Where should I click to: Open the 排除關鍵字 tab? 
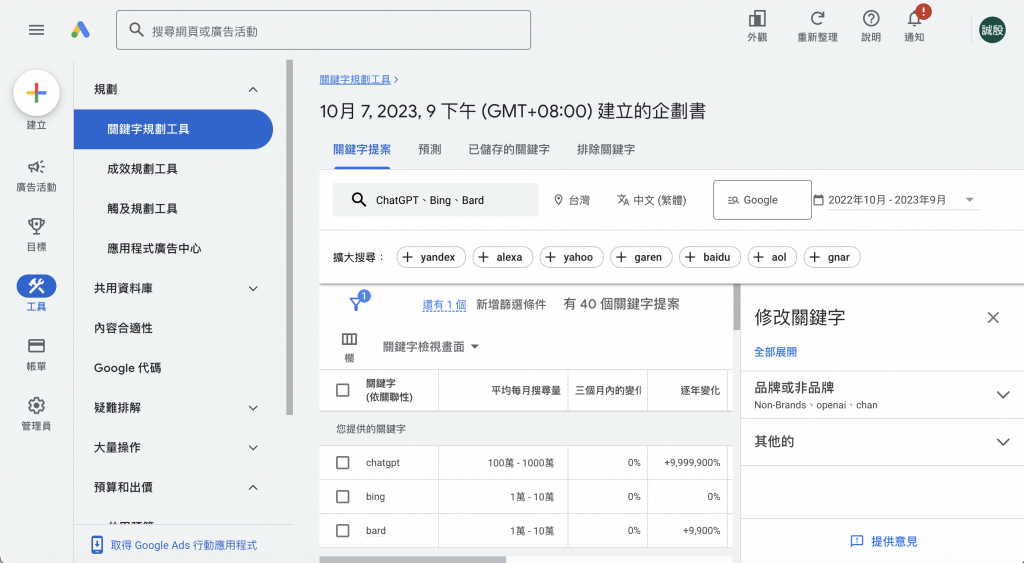[606, 150]
